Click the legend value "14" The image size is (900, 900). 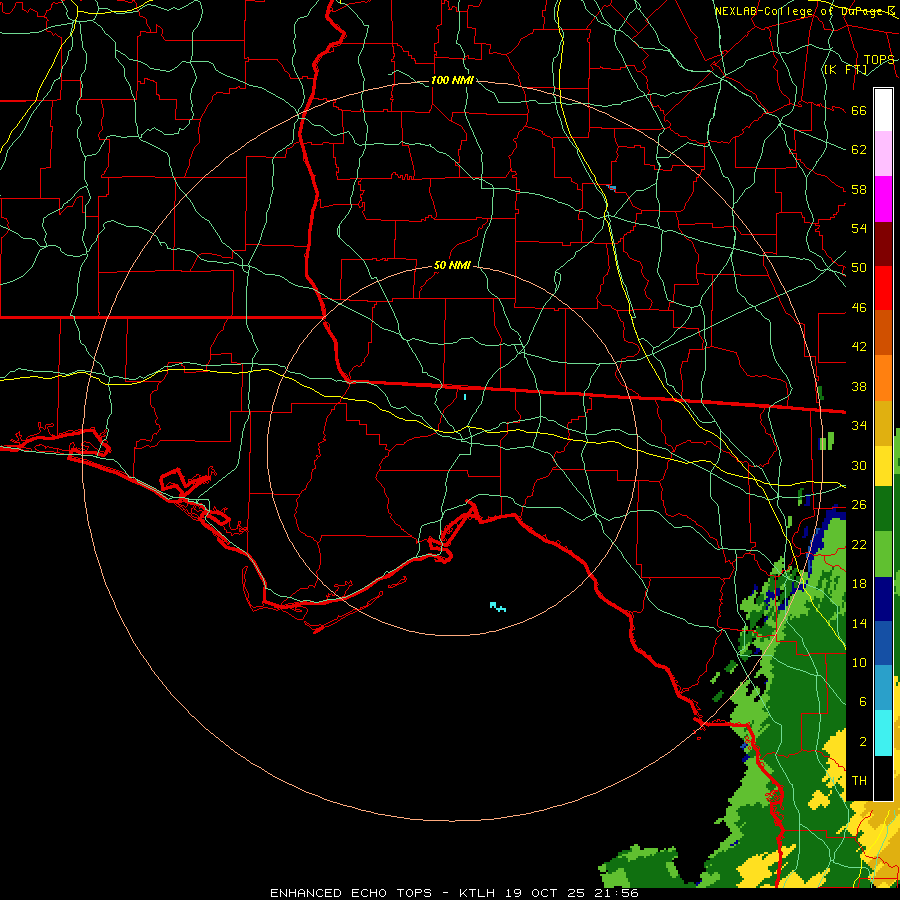(859, 623)
